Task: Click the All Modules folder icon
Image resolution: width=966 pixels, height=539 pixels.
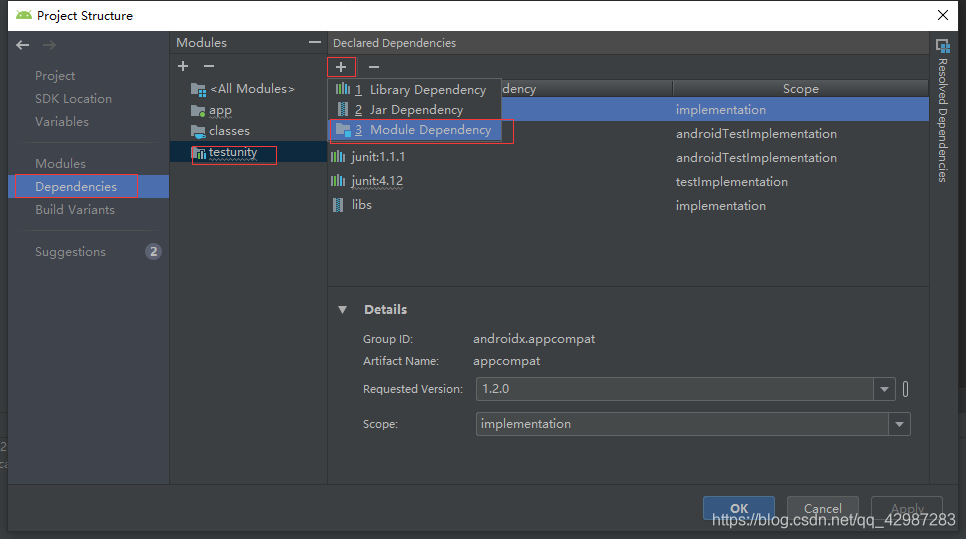Action: point(198,89)
